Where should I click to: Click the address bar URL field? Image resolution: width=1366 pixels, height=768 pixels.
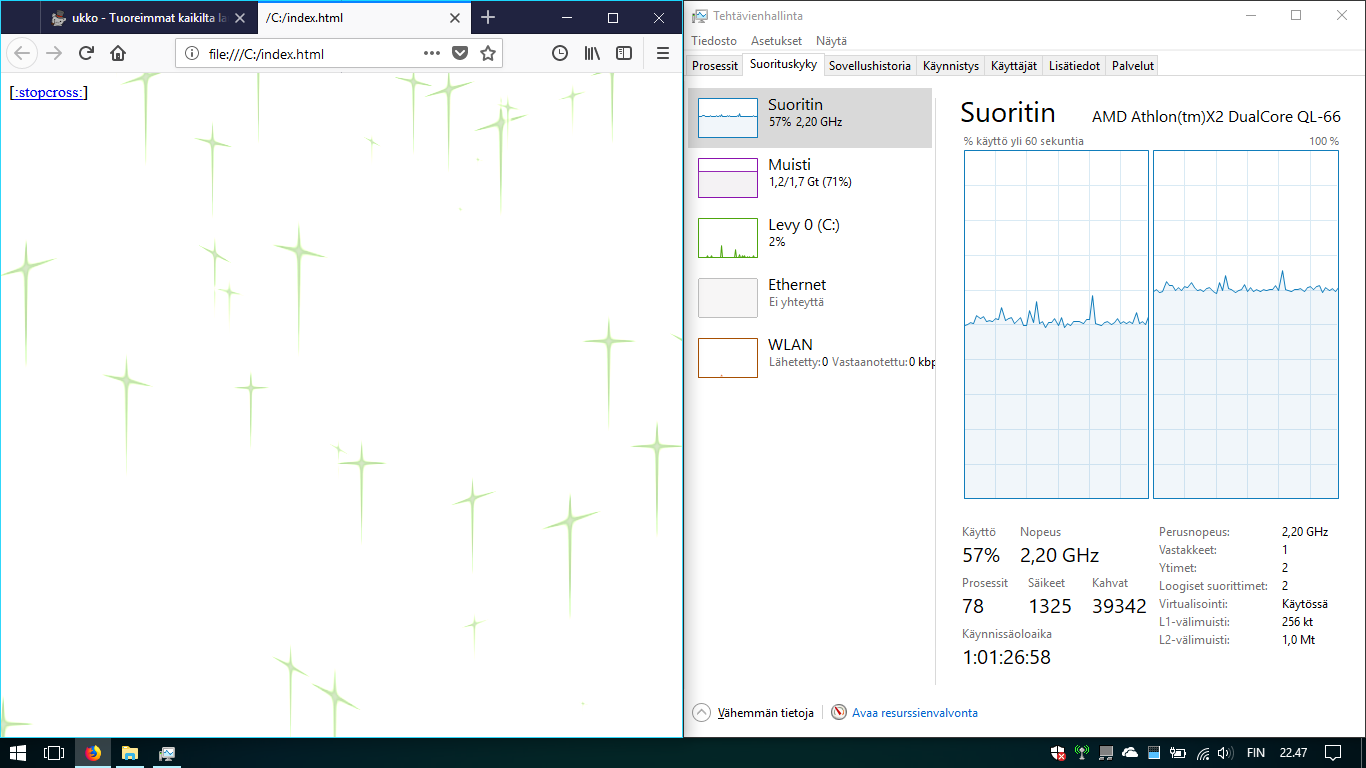click(310, 54)
